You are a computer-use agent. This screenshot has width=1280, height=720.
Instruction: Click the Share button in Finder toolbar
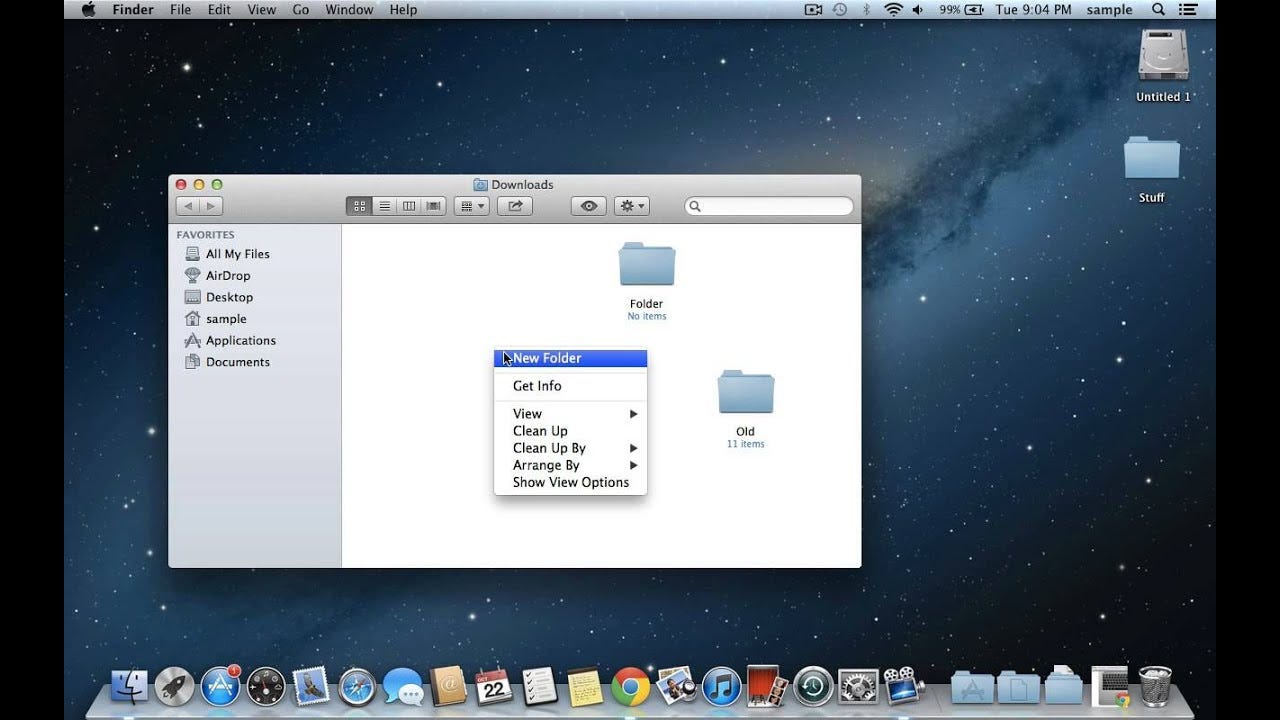(515, 206)
